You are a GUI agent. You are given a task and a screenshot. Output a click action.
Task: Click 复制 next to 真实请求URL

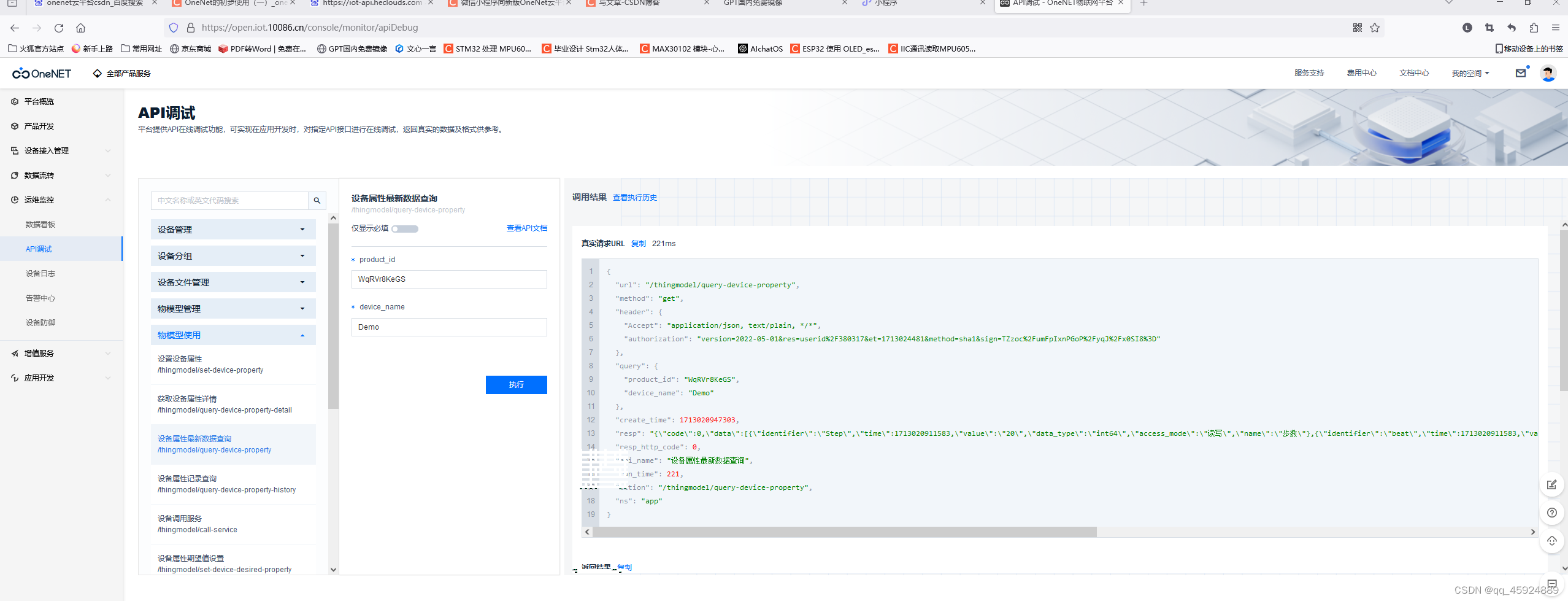(639, 244)
